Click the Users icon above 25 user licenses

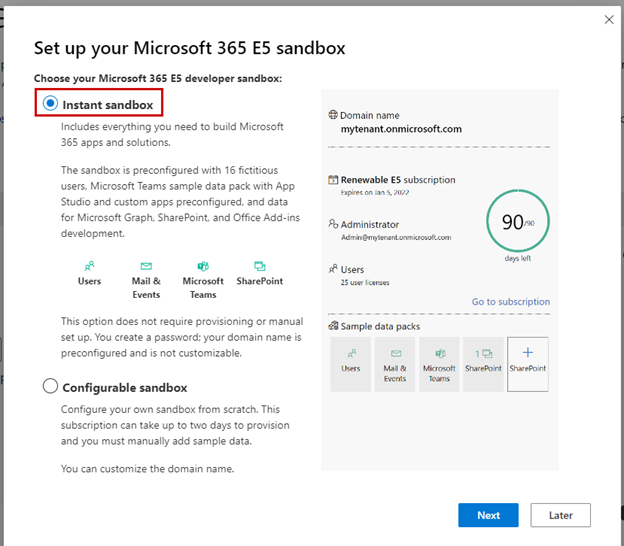point(333,269)
